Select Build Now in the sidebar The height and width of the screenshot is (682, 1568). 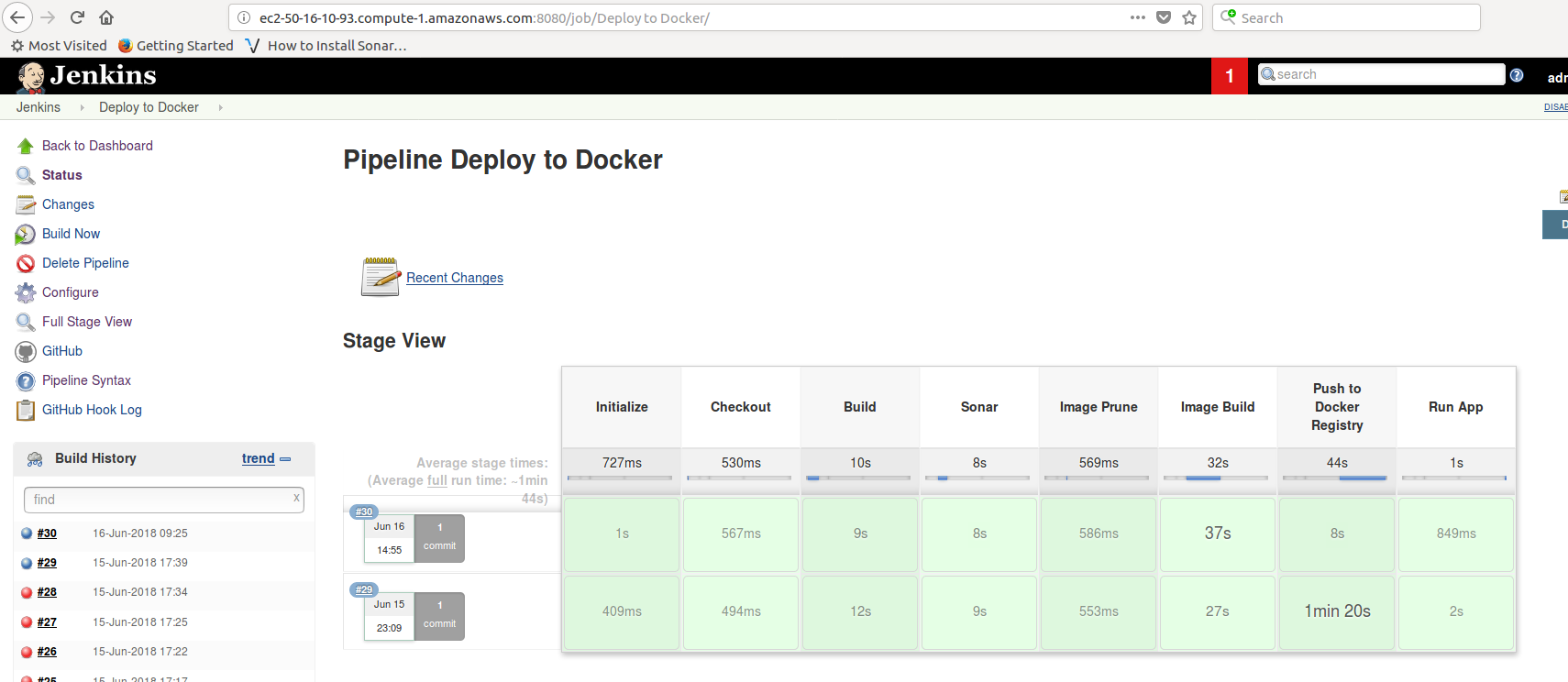click(71, 234)
